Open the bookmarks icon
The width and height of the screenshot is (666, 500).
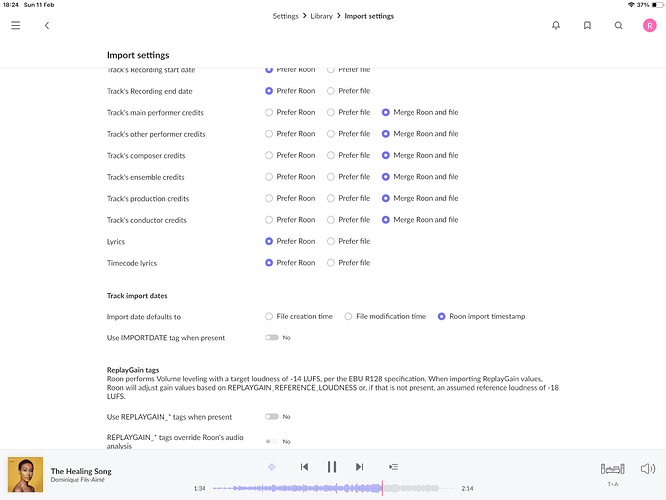(587, 25)
